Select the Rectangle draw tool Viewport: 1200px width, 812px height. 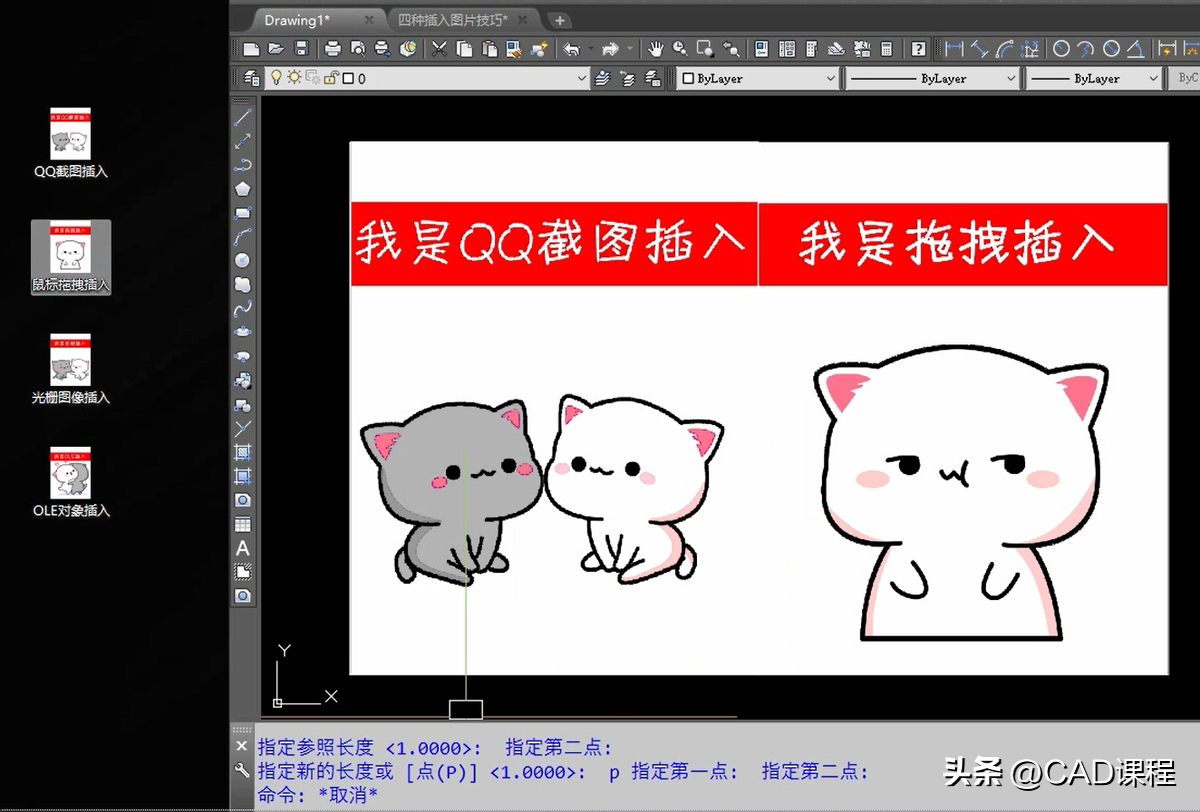coord(242,213)
